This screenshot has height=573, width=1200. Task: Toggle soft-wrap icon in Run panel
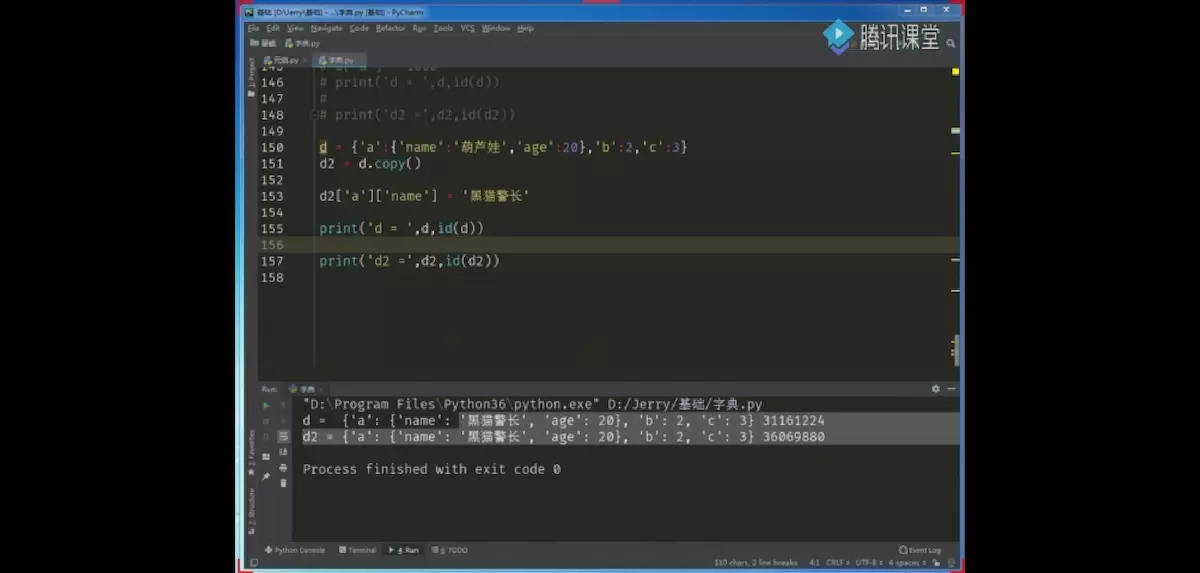coord(283,437)
